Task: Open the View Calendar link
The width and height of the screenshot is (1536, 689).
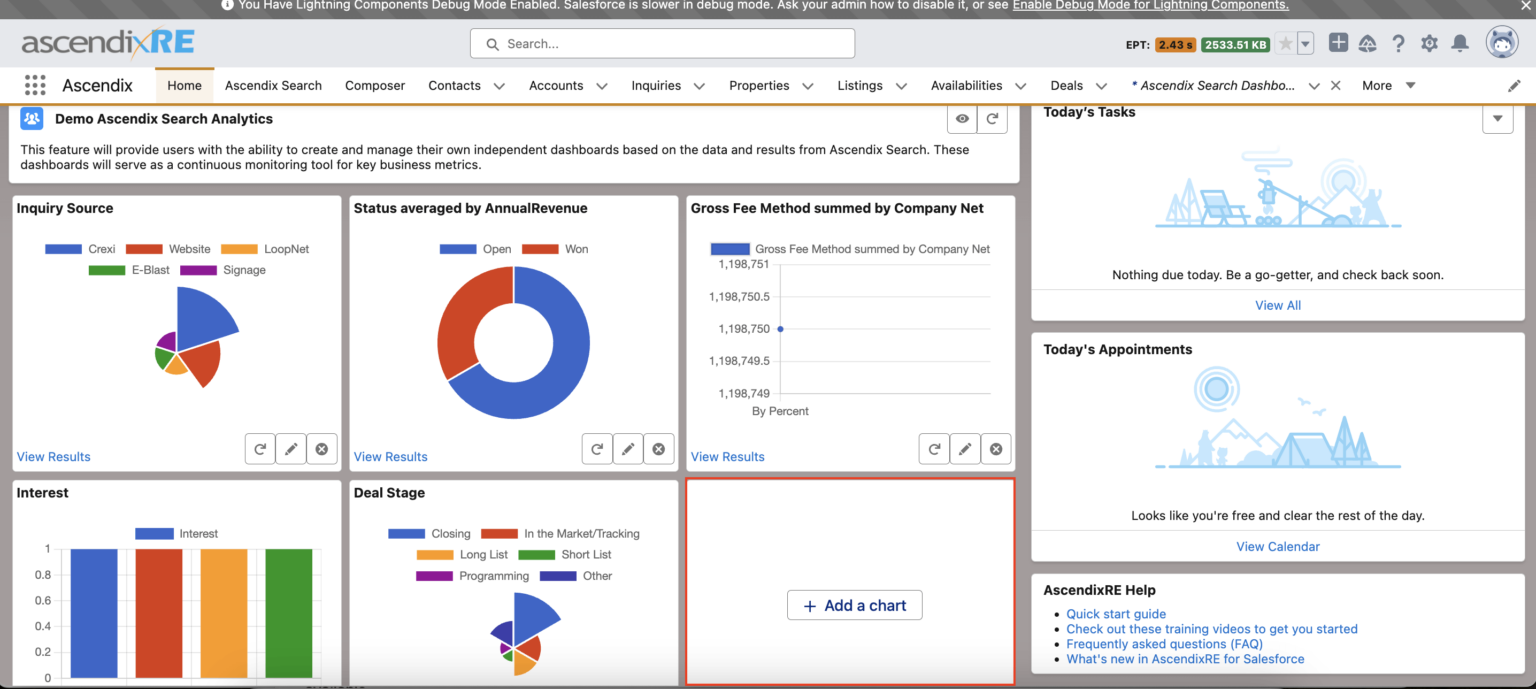Action: 1278,546
